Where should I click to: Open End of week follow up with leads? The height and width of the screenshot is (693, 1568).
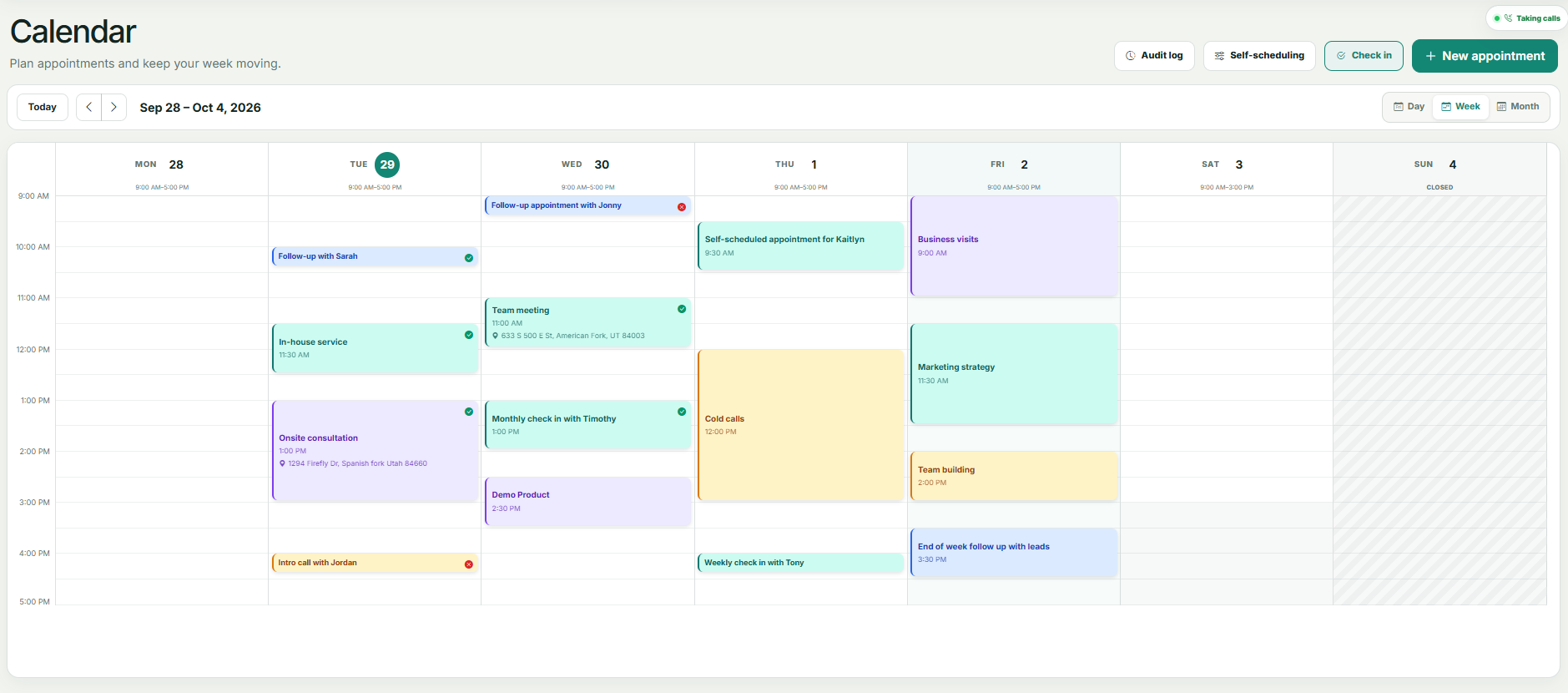(1014, 553)
